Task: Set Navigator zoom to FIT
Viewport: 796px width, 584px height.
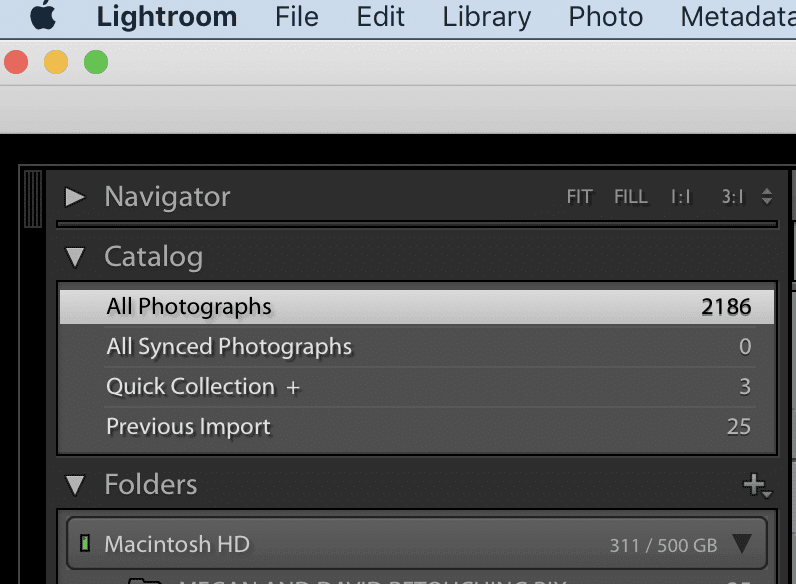Action: pos(580,197)
